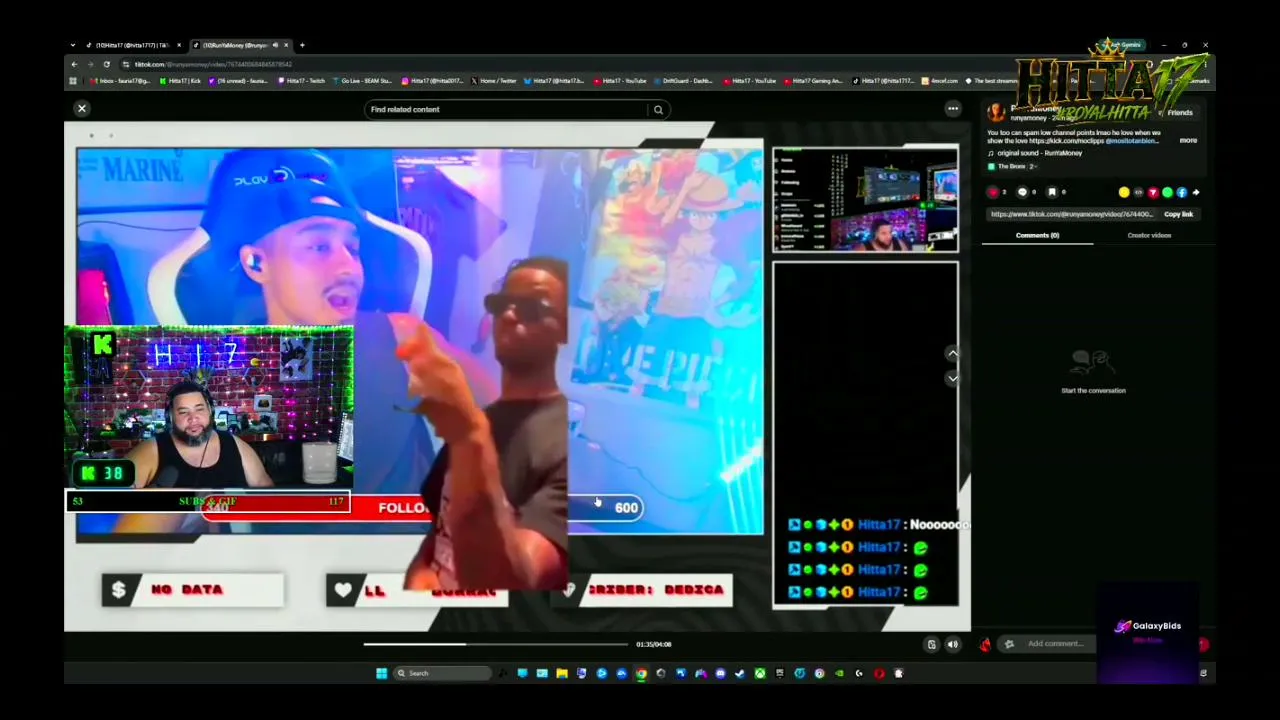
Task: Open the 4mcef.com bookmark
Action: (941, 81)
